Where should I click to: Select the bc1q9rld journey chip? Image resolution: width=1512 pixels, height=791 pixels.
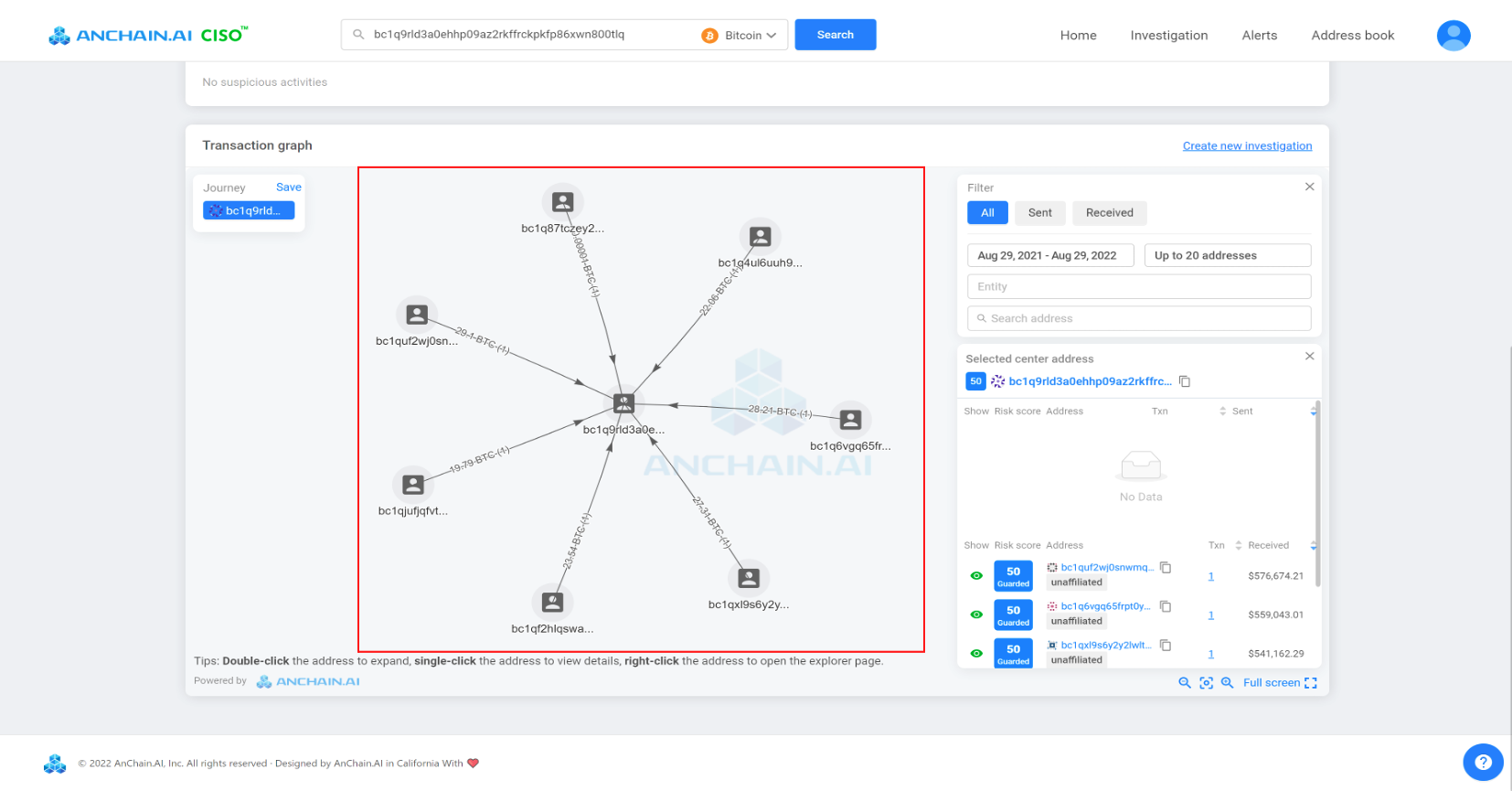click(249, 211)
